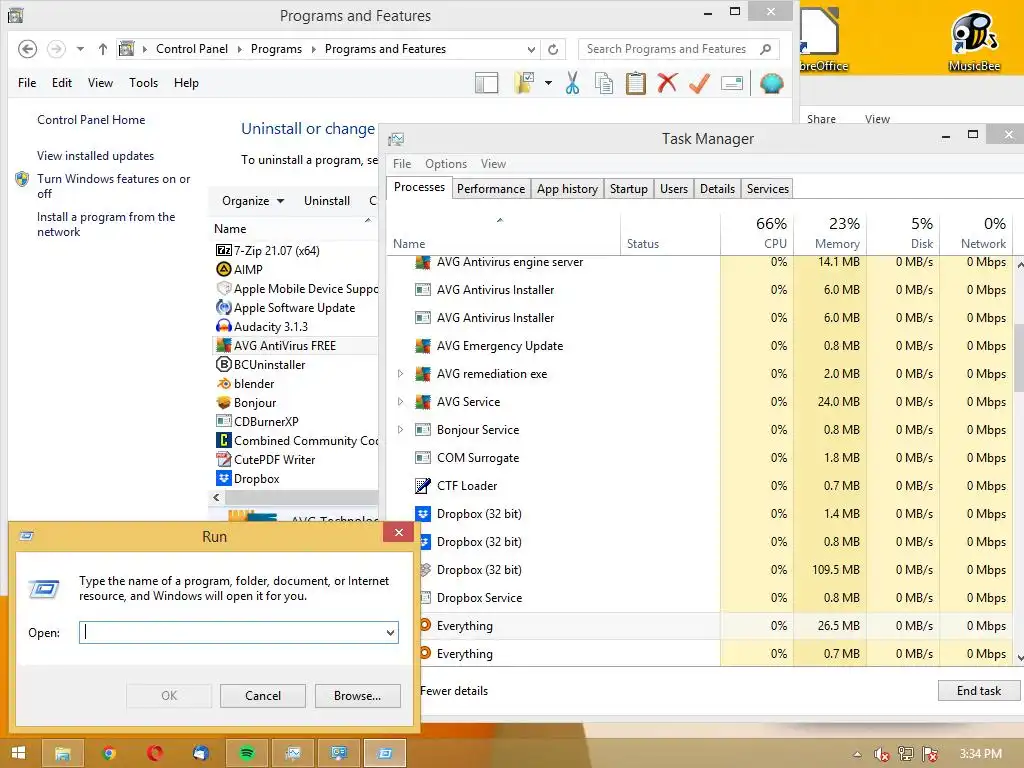Switch to the Services tab
Screen dimensions: 1024x768
(x=767, y=189)
